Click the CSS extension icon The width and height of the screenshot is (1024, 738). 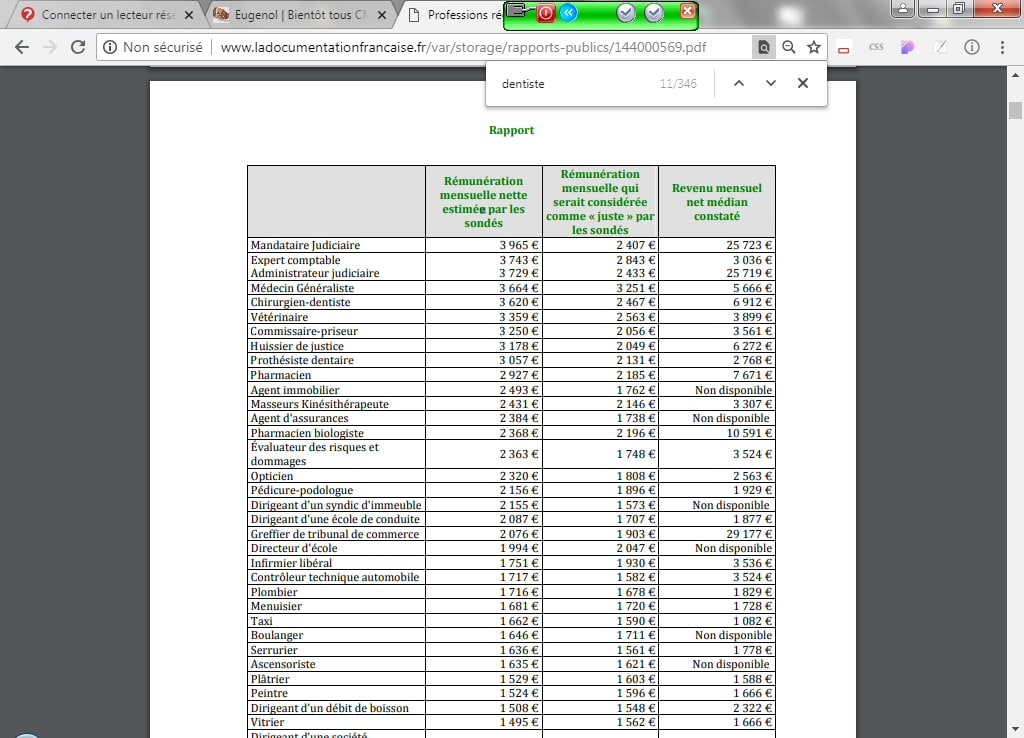876,47
